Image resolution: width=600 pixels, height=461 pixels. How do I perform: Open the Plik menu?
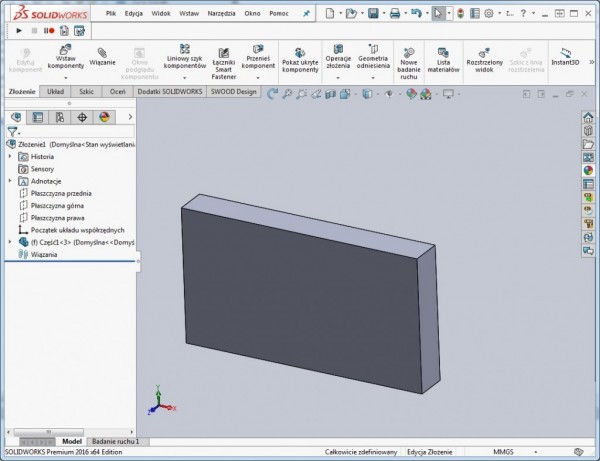(111, 13)
